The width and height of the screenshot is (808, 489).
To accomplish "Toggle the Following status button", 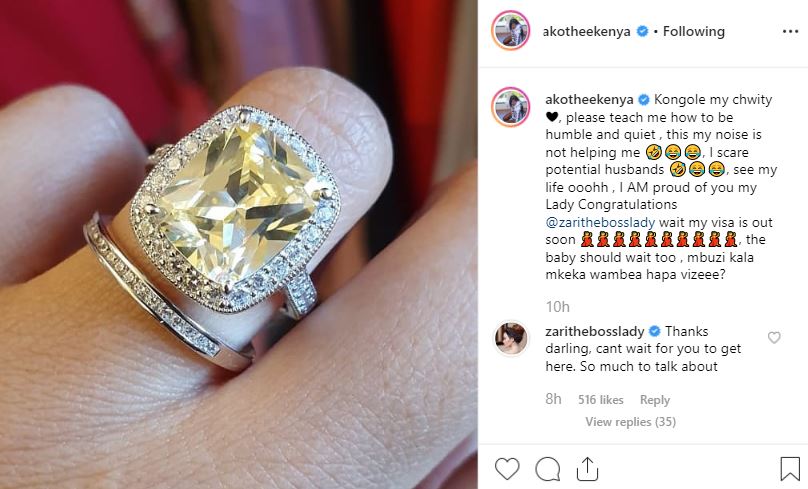I will (x=694, y=31).
